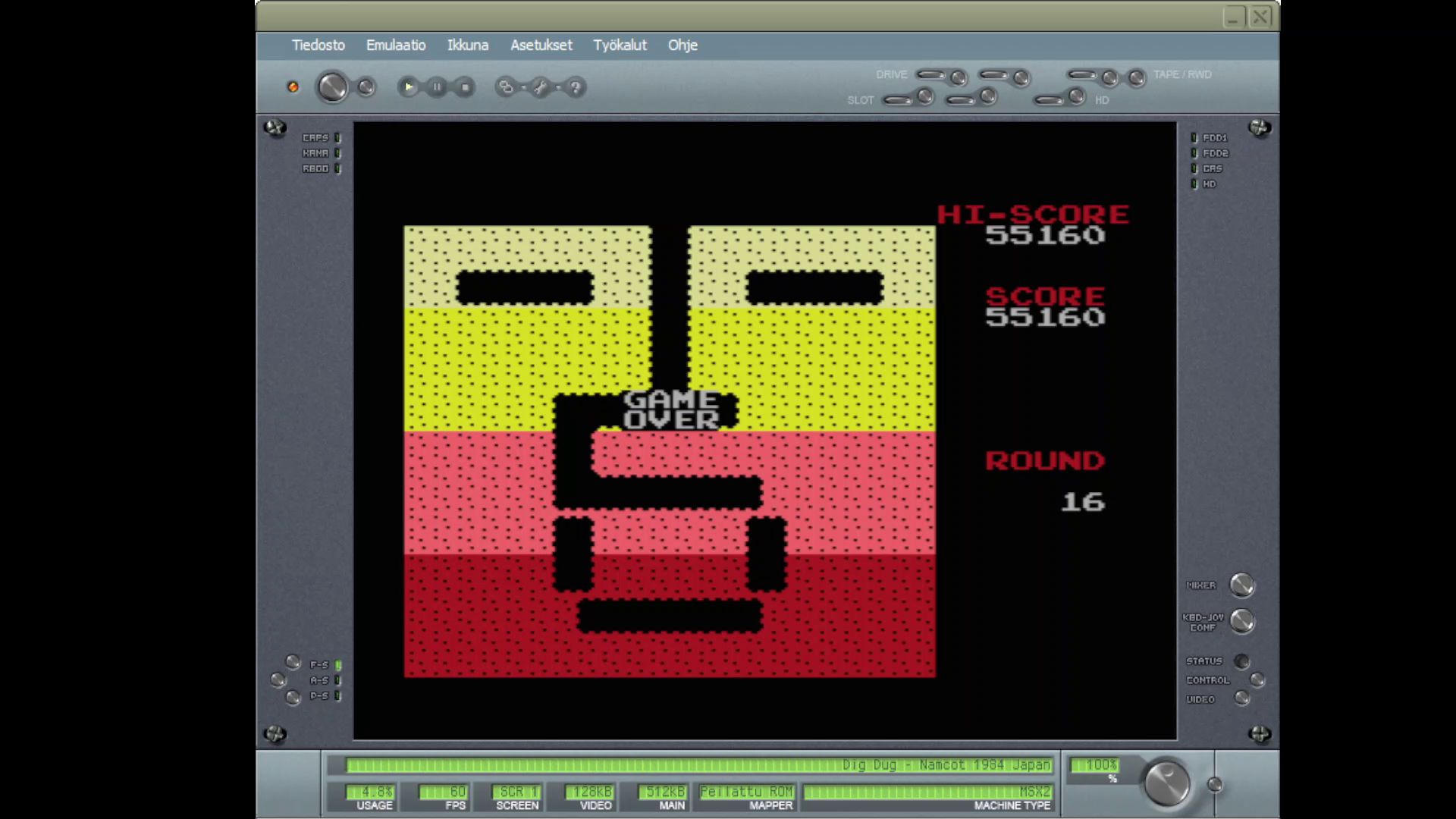Expand the arrow next to the chain link icon
Image resolution: width=1456 pixels, height=819 pixels.
(x=522, y=87)
